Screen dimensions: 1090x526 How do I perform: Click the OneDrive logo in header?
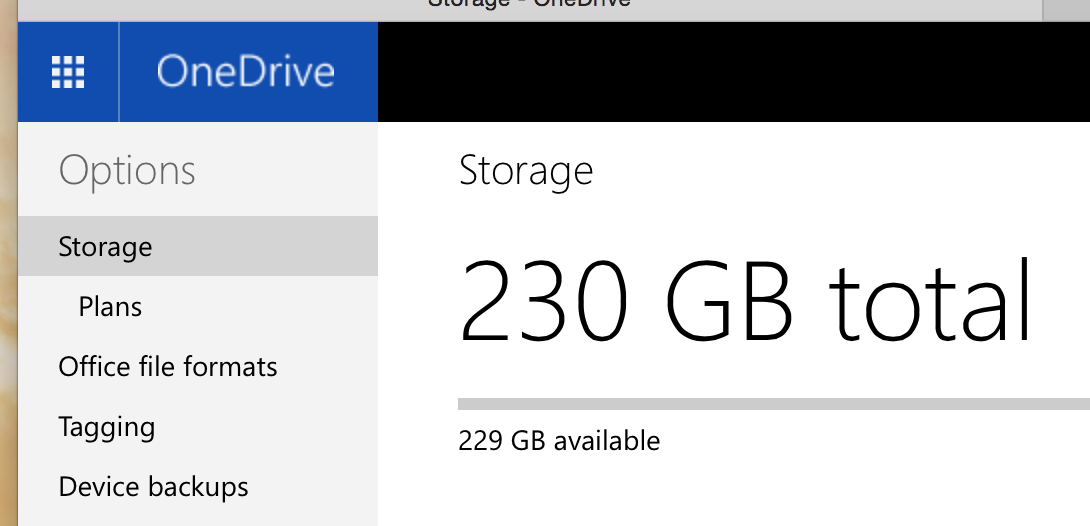[x=245, y=72]
